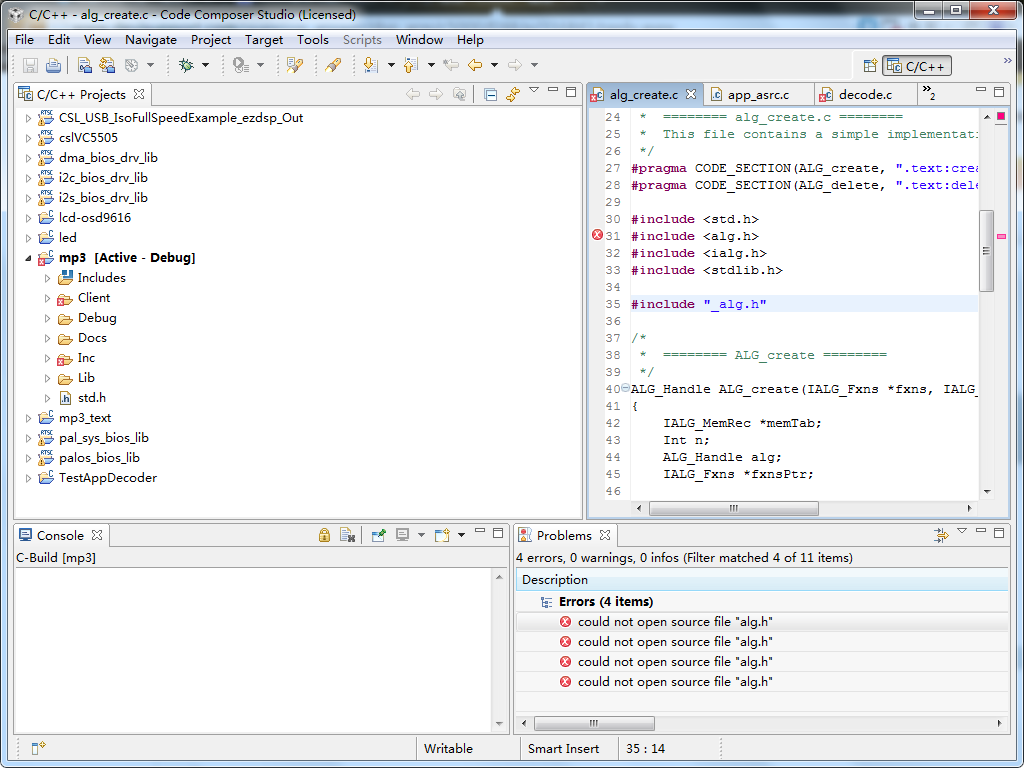Click the editor's vertical scrollbar thumb

point(986,250)
